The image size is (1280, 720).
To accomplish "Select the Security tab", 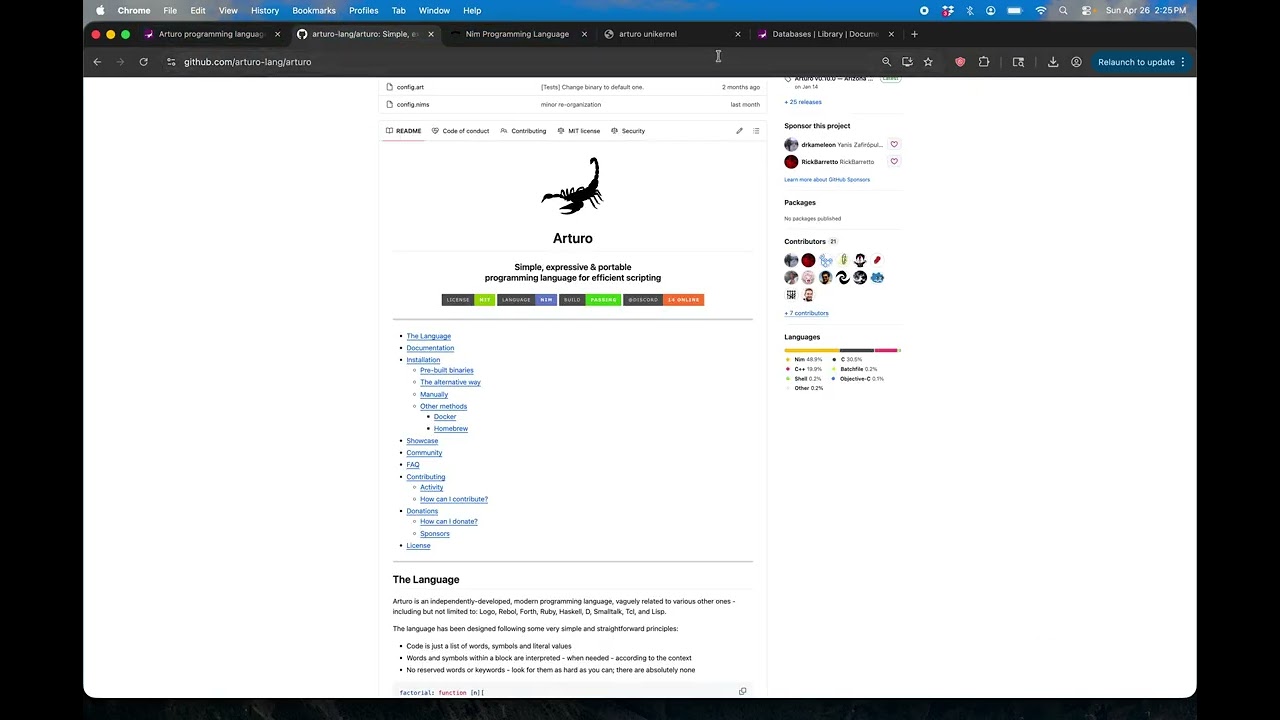I will point(628,131).
